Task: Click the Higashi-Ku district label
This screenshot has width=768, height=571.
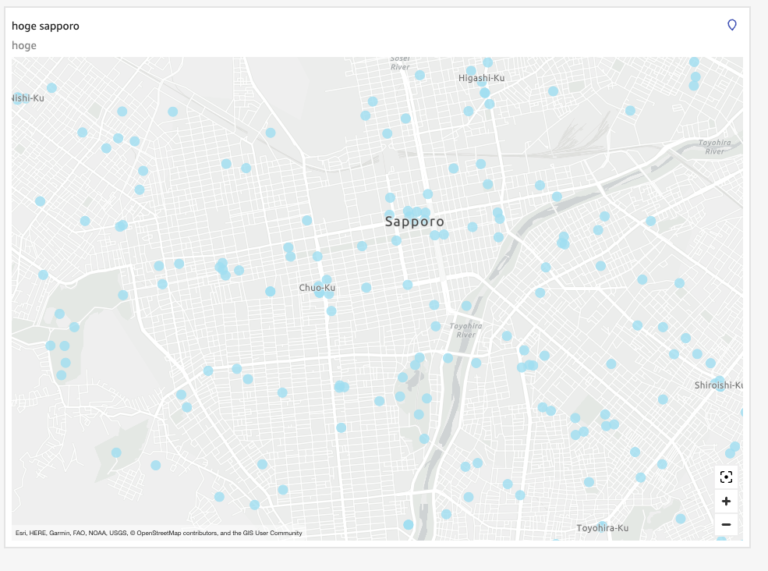Action: (482, 78)
